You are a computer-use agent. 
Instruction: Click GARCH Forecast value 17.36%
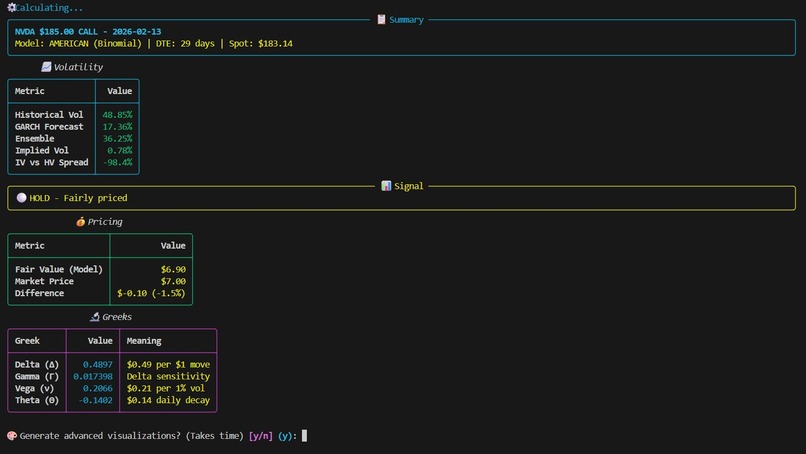pyautogui.click(x=117, y=126)
